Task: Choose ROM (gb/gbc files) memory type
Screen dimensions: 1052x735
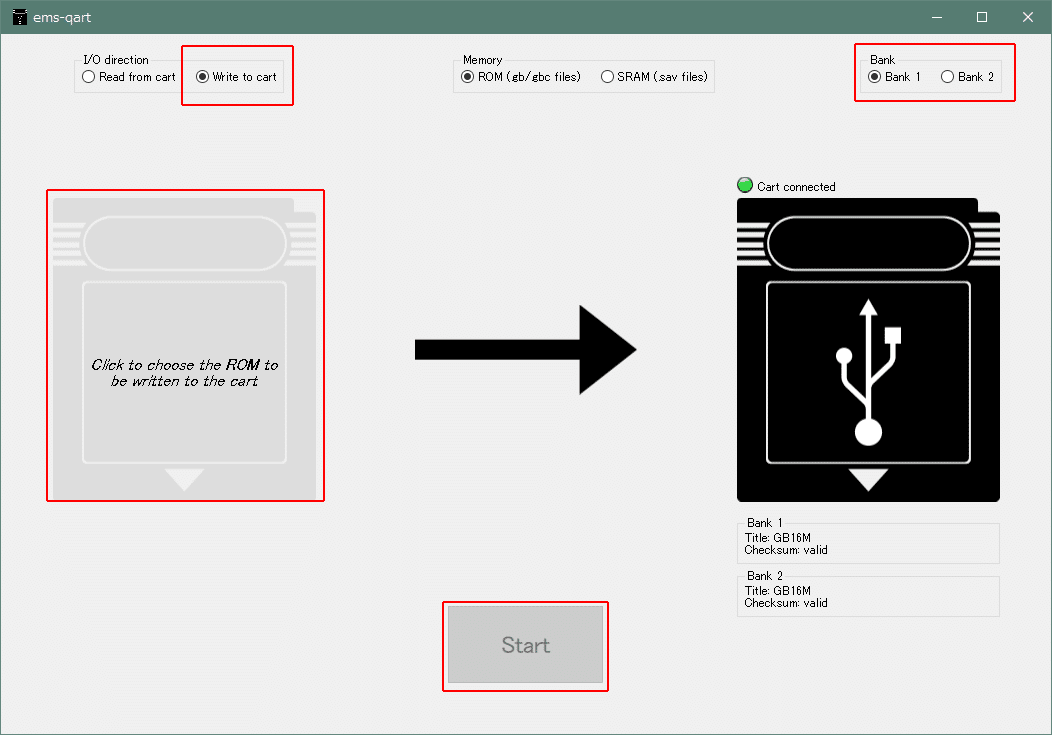Action: point(521,77)
